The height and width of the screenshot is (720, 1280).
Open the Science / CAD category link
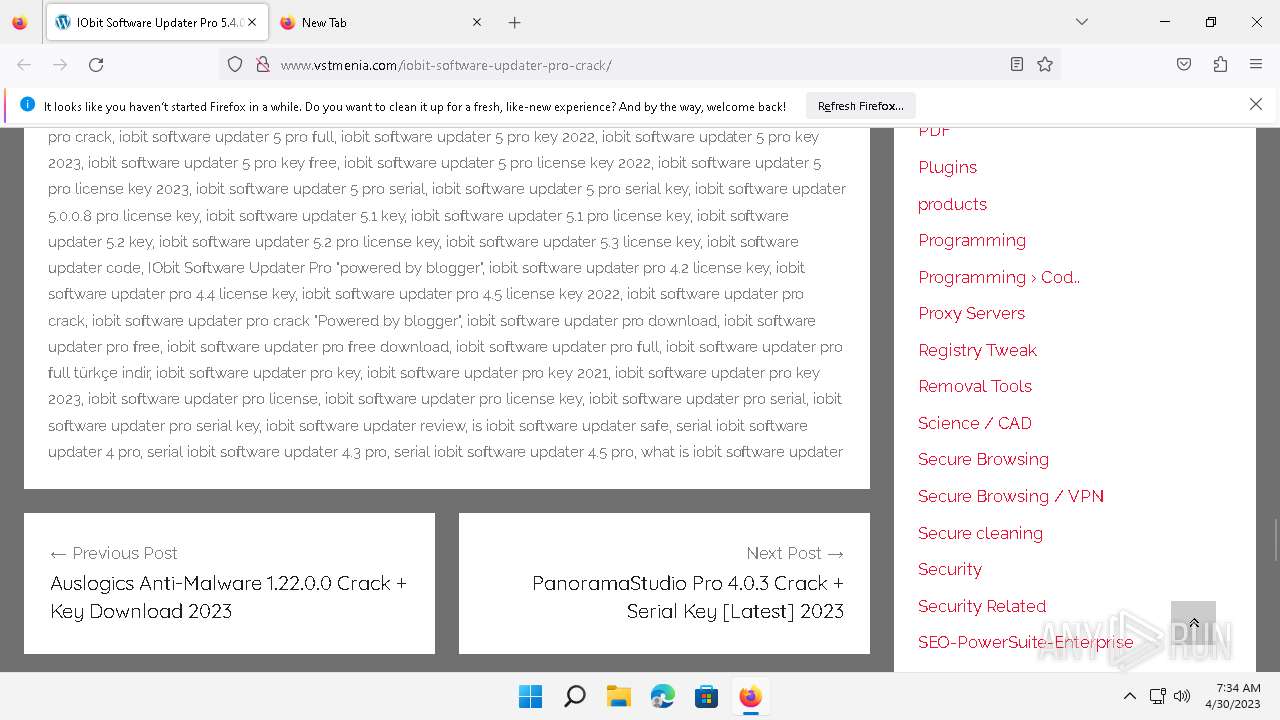(x=975, y=423)
